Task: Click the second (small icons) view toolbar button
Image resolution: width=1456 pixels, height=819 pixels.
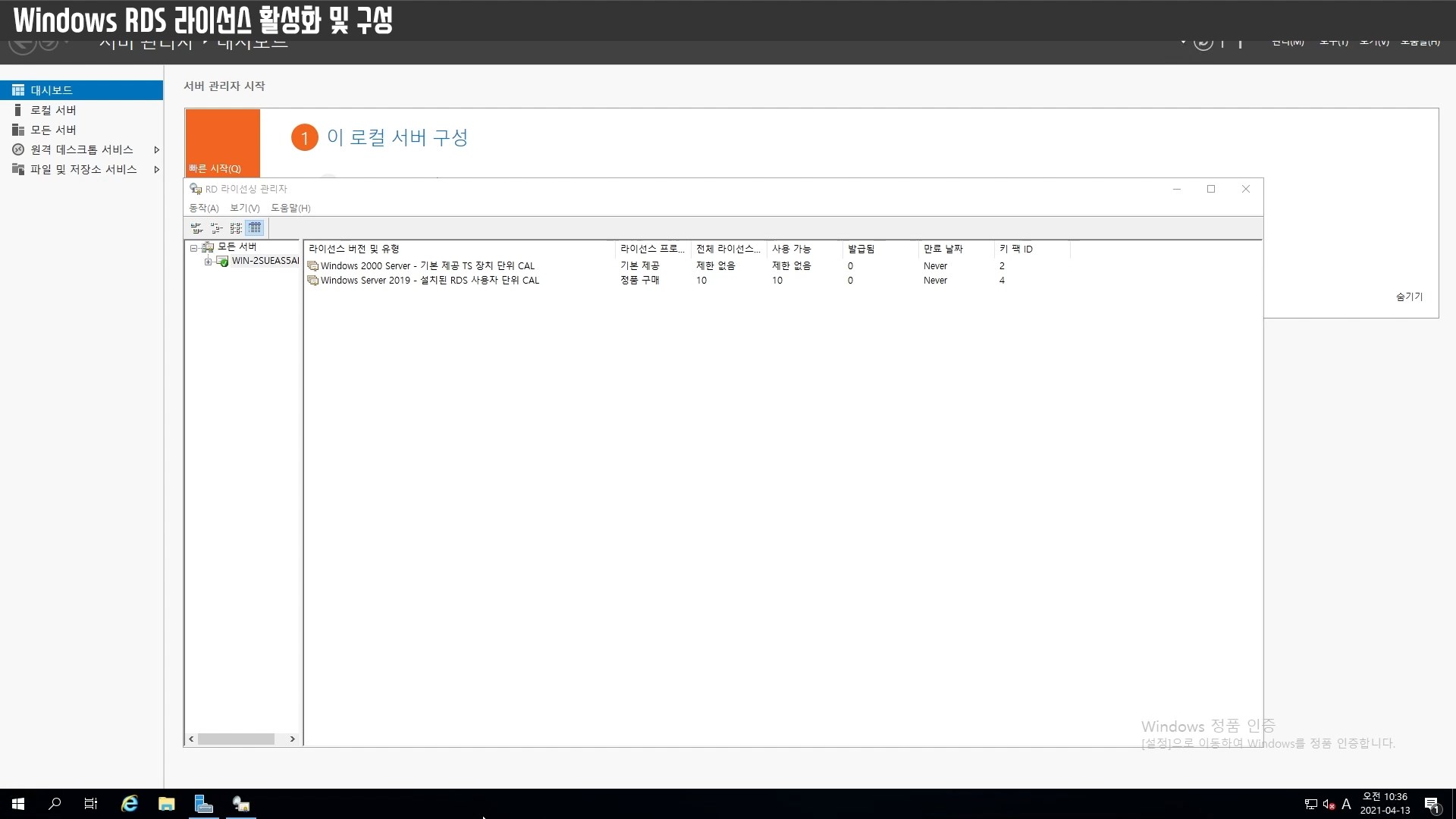Action: [x=217, y=227]
